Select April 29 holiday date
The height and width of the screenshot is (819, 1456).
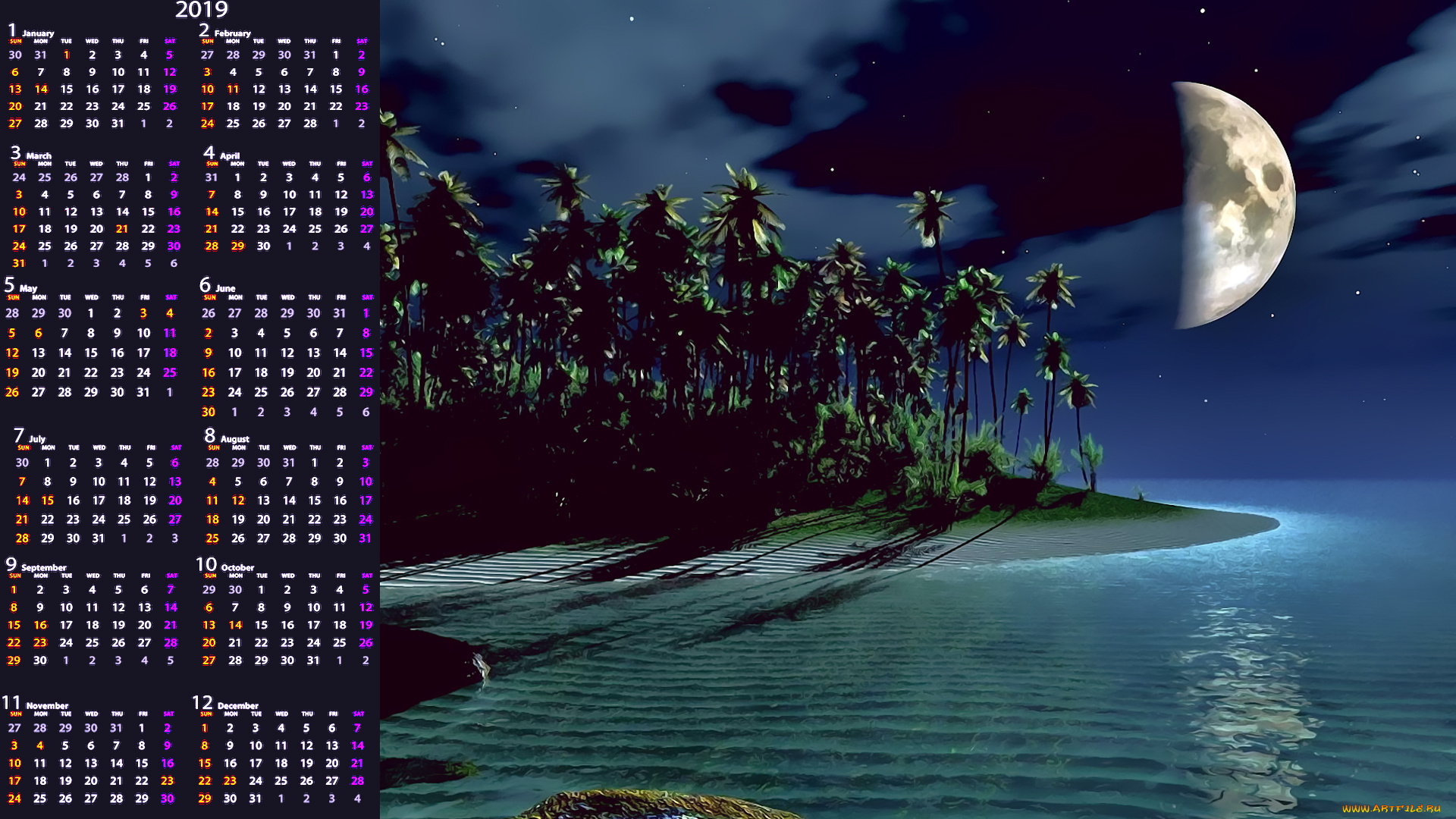click(237, 246)
